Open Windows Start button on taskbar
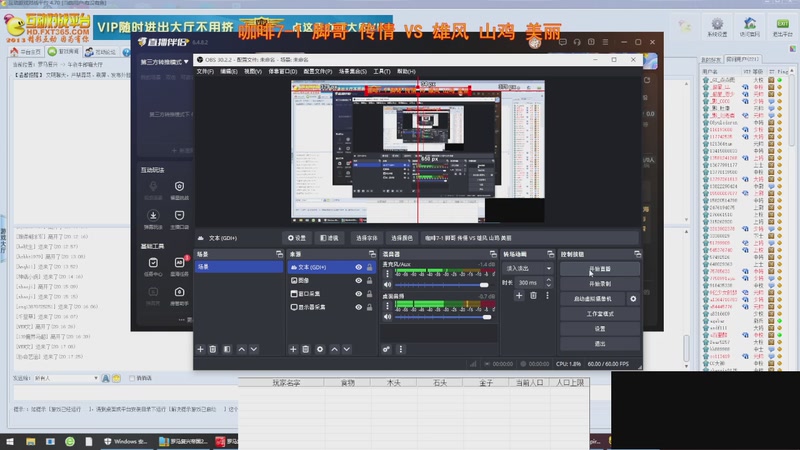This screenshot has width=800, height=450. click(10, 441)
